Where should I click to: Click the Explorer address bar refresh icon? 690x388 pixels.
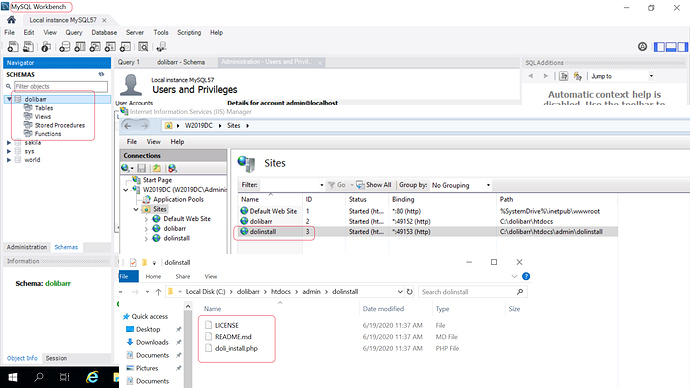click(x=410, y=292)
